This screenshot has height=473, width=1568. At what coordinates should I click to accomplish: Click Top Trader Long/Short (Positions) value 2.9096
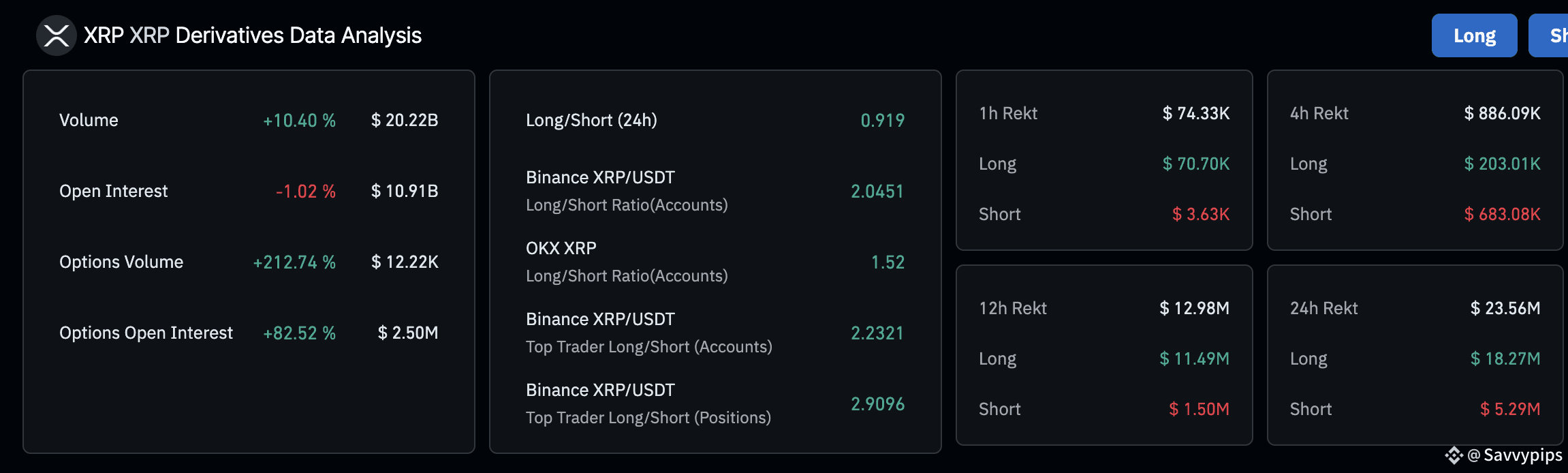pyautogui.click(x=877, y=404)
